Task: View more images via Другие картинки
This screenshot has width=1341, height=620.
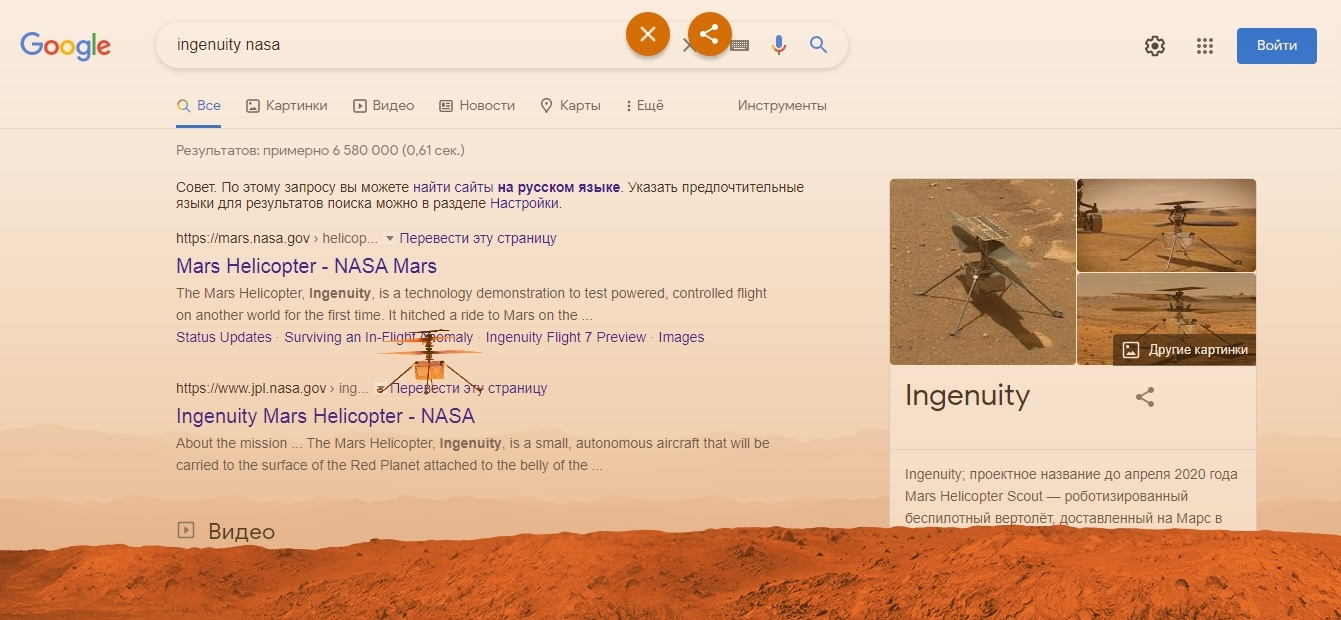Action: click(1184, 350)
